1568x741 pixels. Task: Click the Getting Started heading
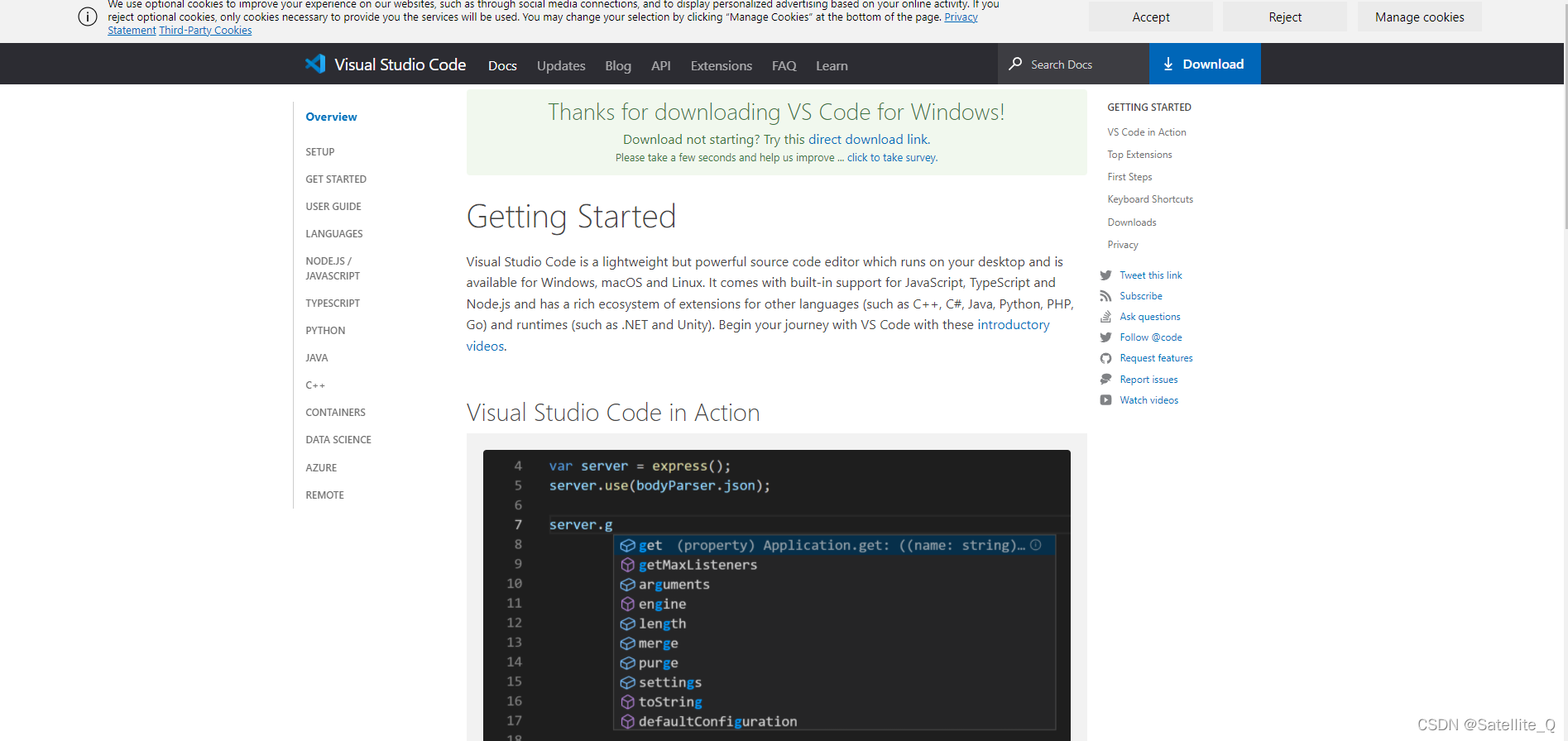tap(571, 217)
